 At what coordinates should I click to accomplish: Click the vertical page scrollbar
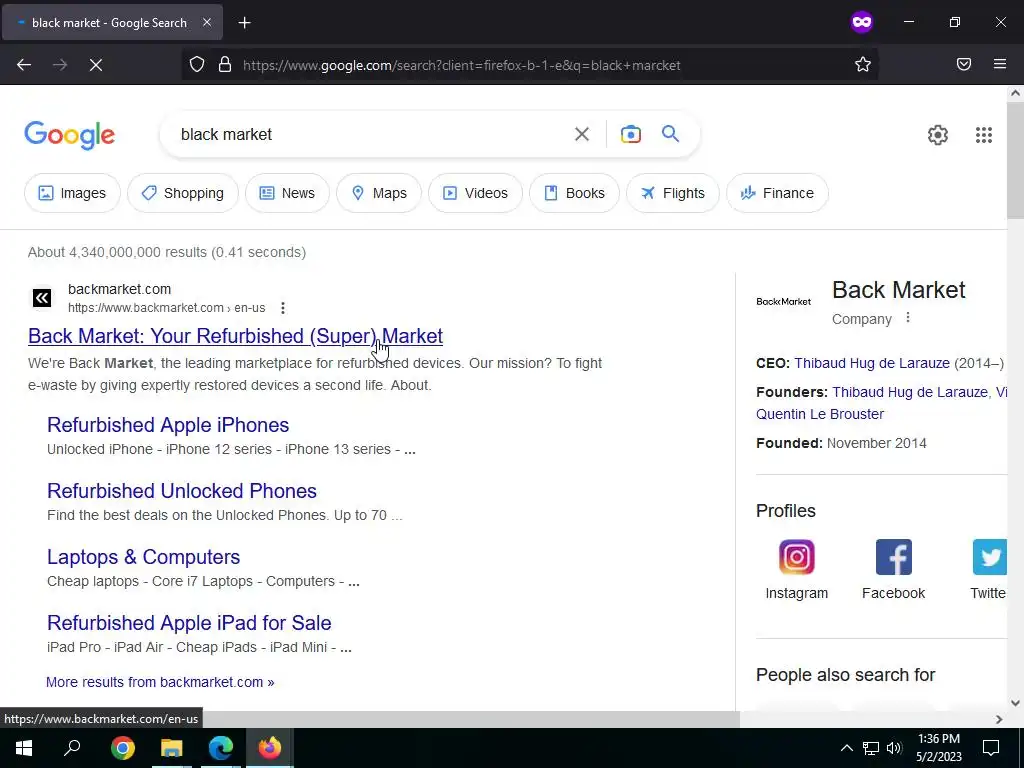1015,160
